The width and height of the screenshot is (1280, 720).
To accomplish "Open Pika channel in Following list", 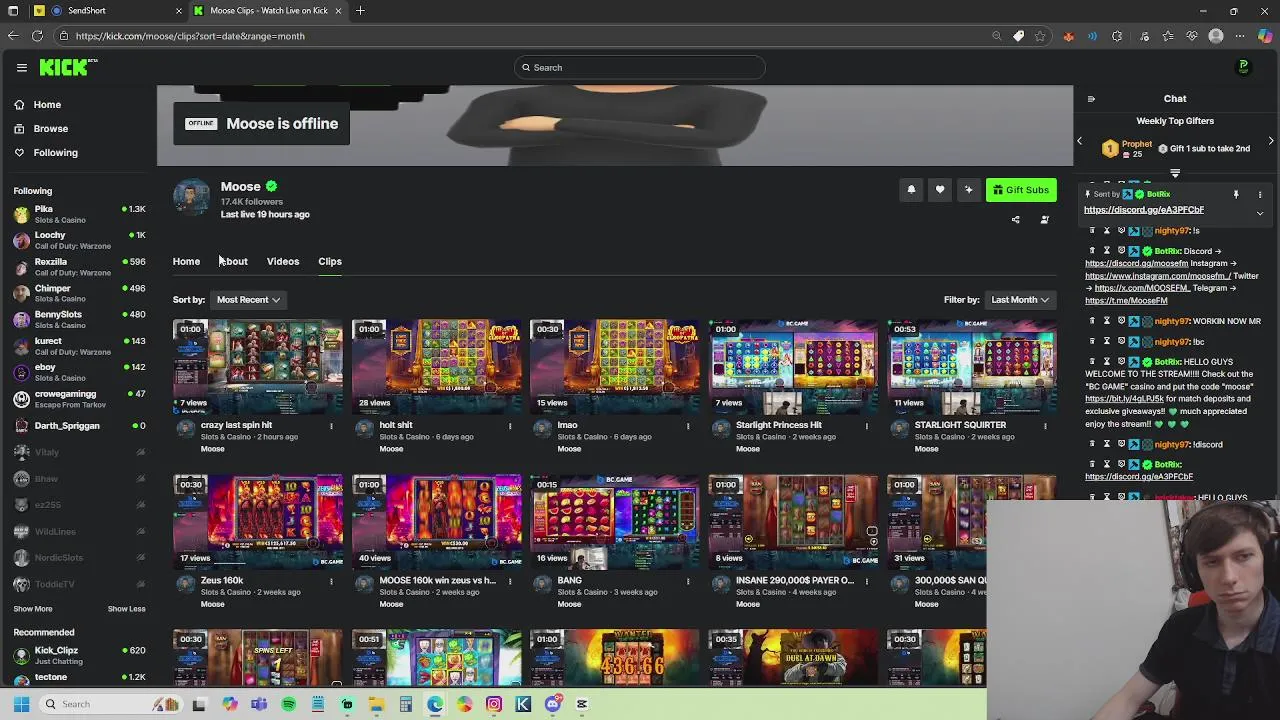I will coord(78,214).
